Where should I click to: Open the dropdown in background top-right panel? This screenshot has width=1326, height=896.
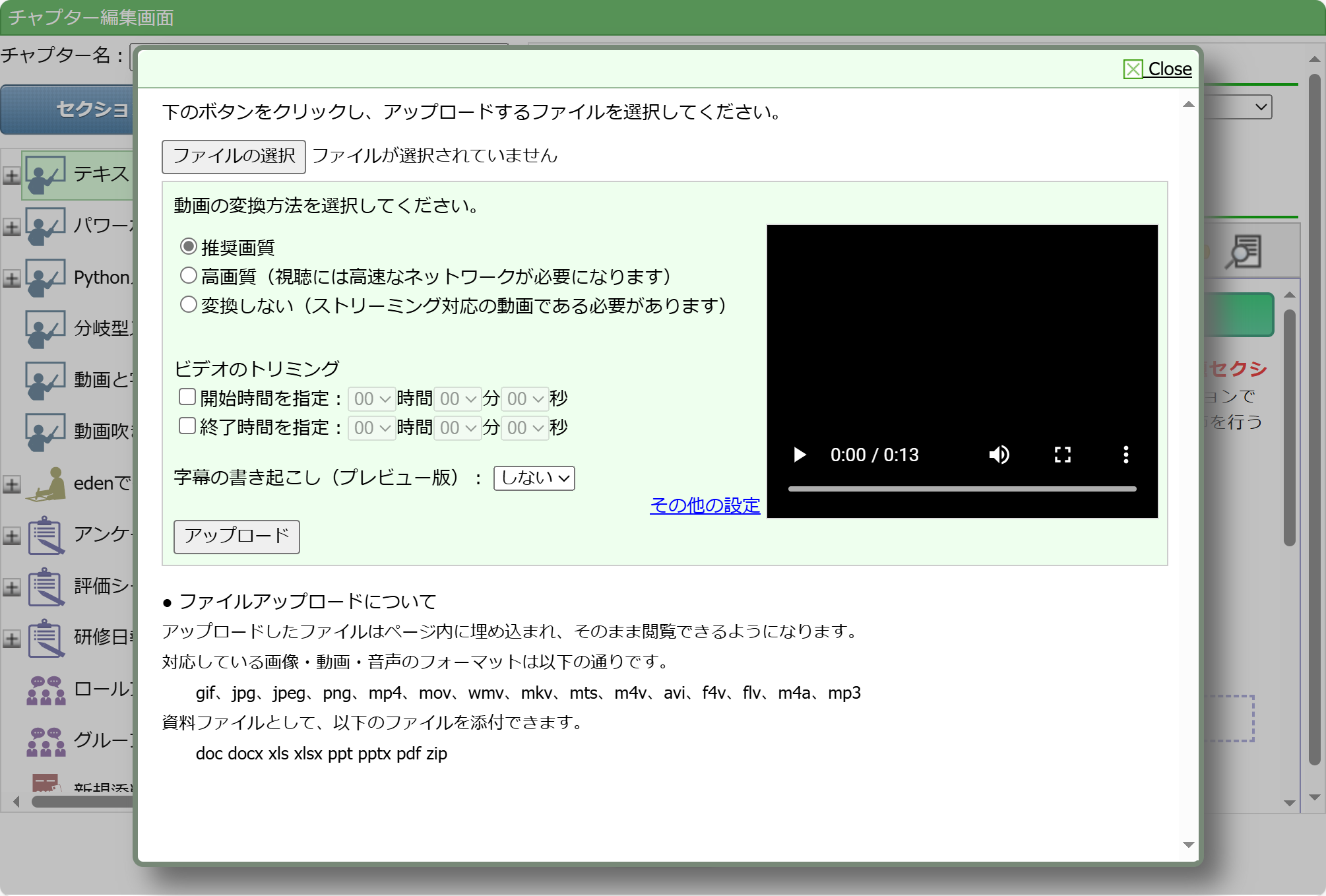coord(1238,107)
